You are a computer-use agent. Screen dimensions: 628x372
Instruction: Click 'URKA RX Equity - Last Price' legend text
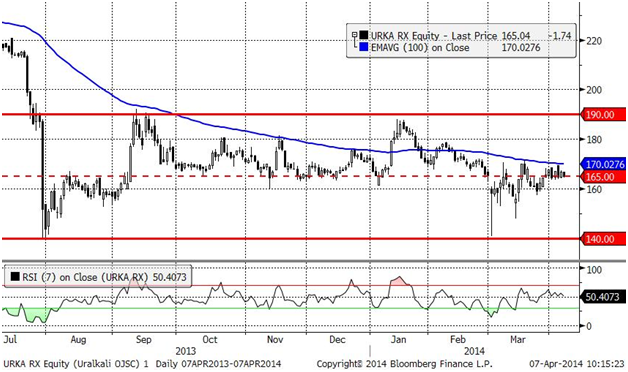point(434,36)
